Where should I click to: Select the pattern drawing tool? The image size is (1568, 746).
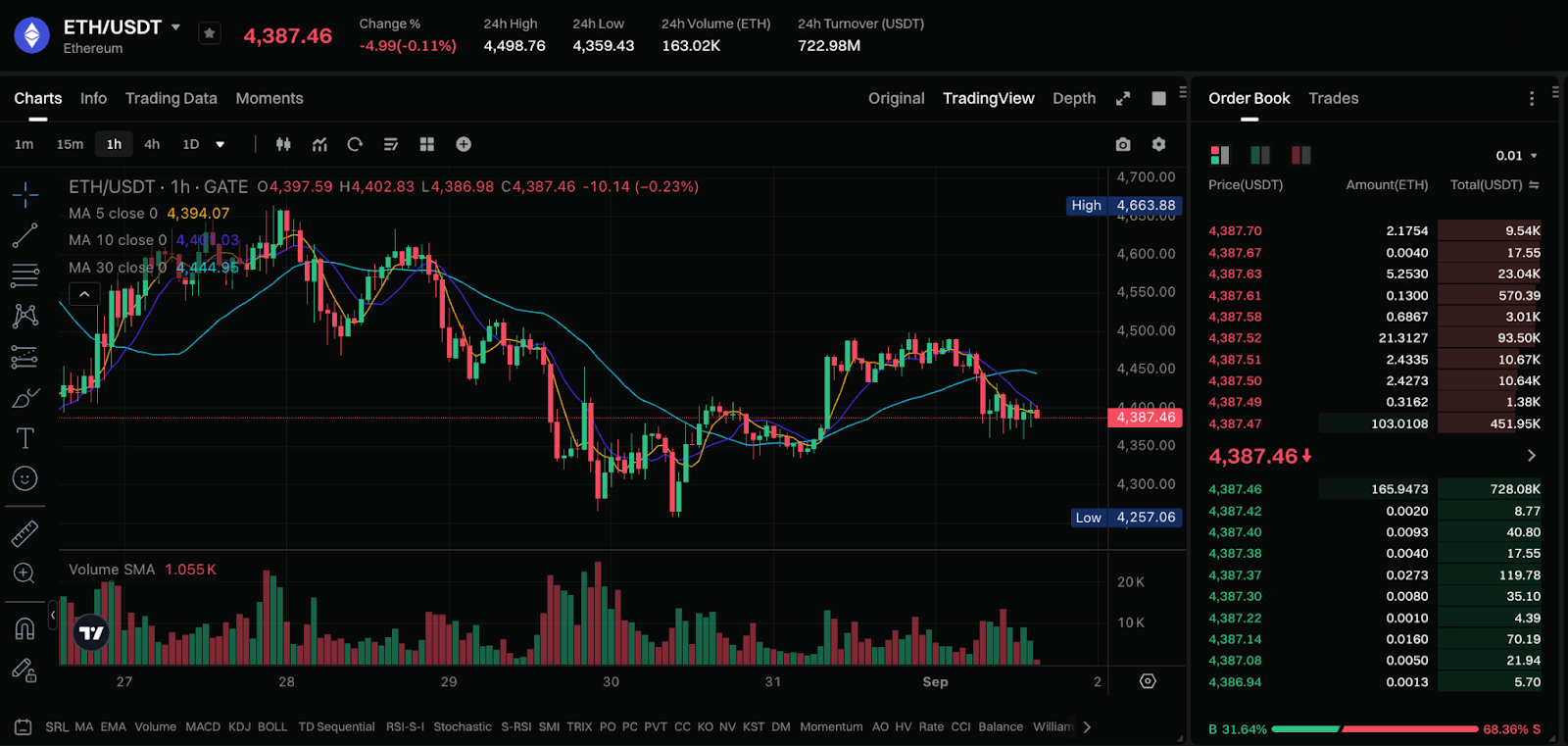click(25, 316)
